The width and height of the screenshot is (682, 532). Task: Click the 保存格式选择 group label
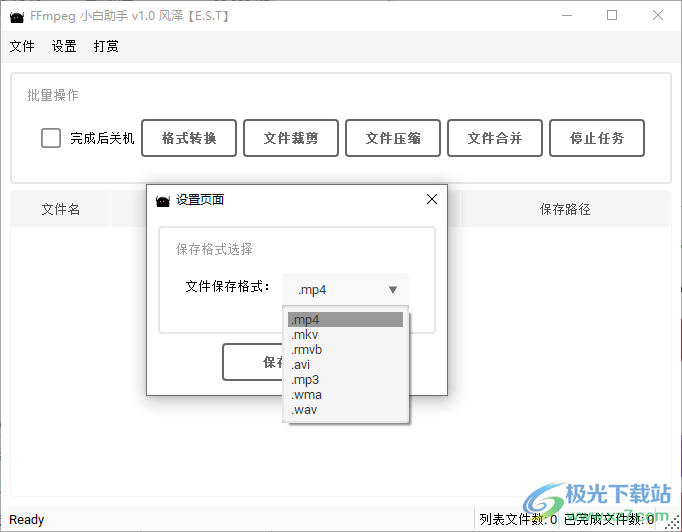[214, 249]
